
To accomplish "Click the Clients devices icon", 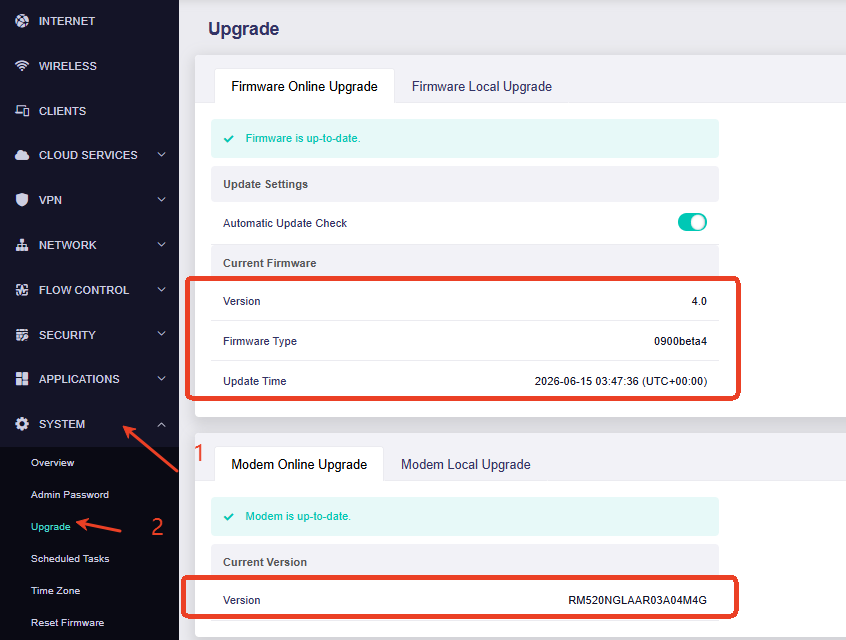I will point(22,111).
